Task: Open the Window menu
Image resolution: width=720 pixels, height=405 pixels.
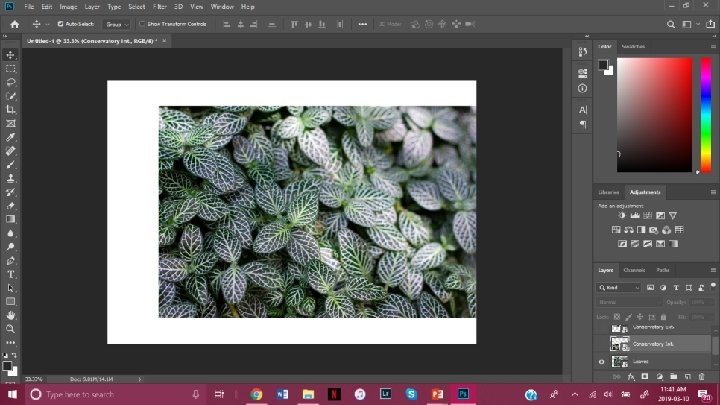Action: (222, 7)
